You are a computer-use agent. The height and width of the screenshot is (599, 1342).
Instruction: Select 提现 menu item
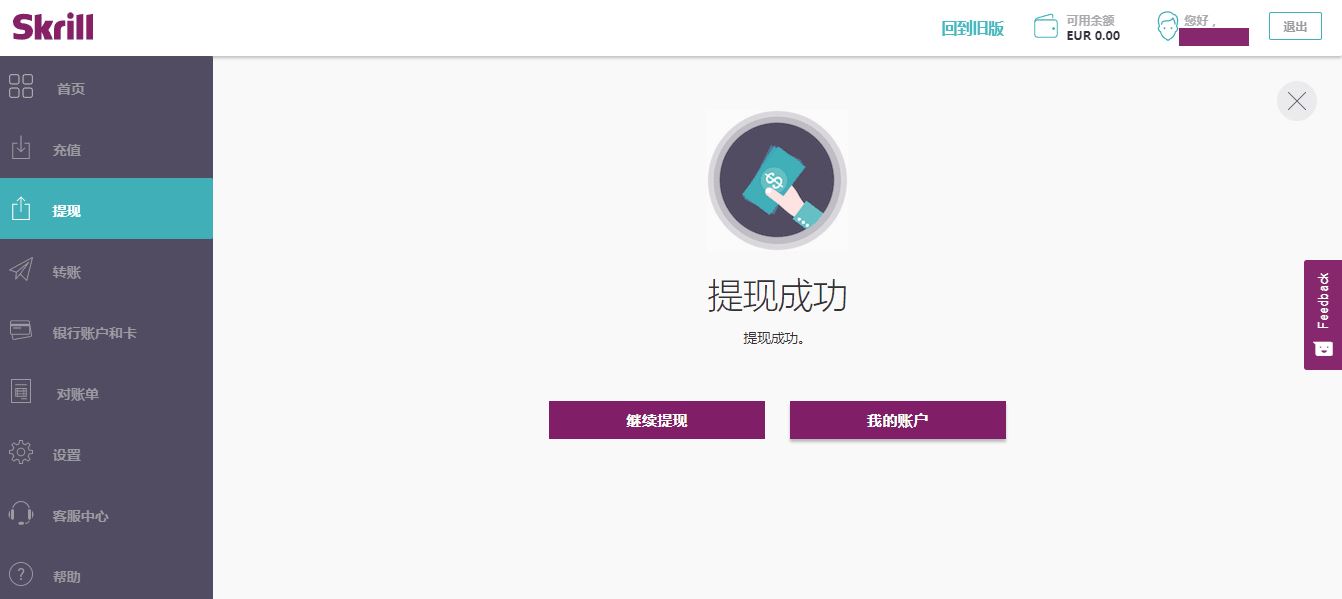pyautogui.click(x=106, y=209)
